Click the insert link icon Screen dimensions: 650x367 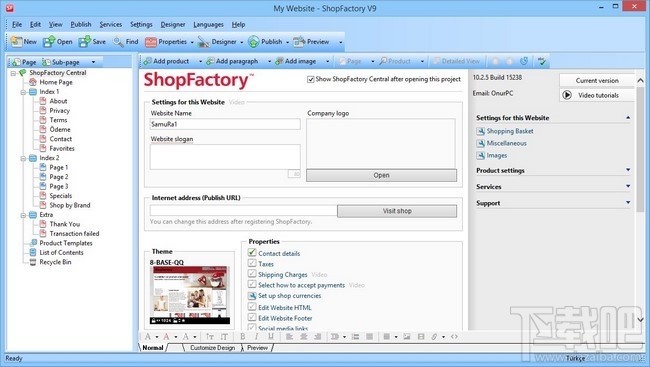pyautogui.click(x=434, y=336)
